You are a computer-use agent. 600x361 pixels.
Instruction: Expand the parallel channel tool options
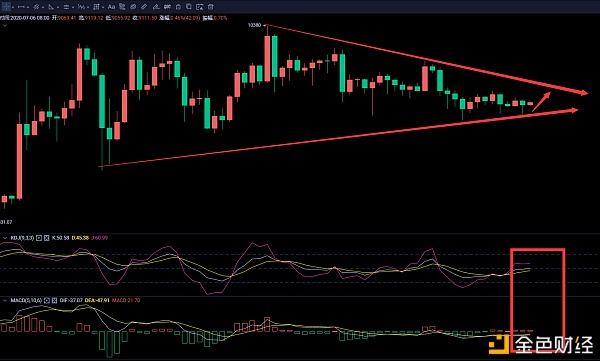tap(43, 7)
